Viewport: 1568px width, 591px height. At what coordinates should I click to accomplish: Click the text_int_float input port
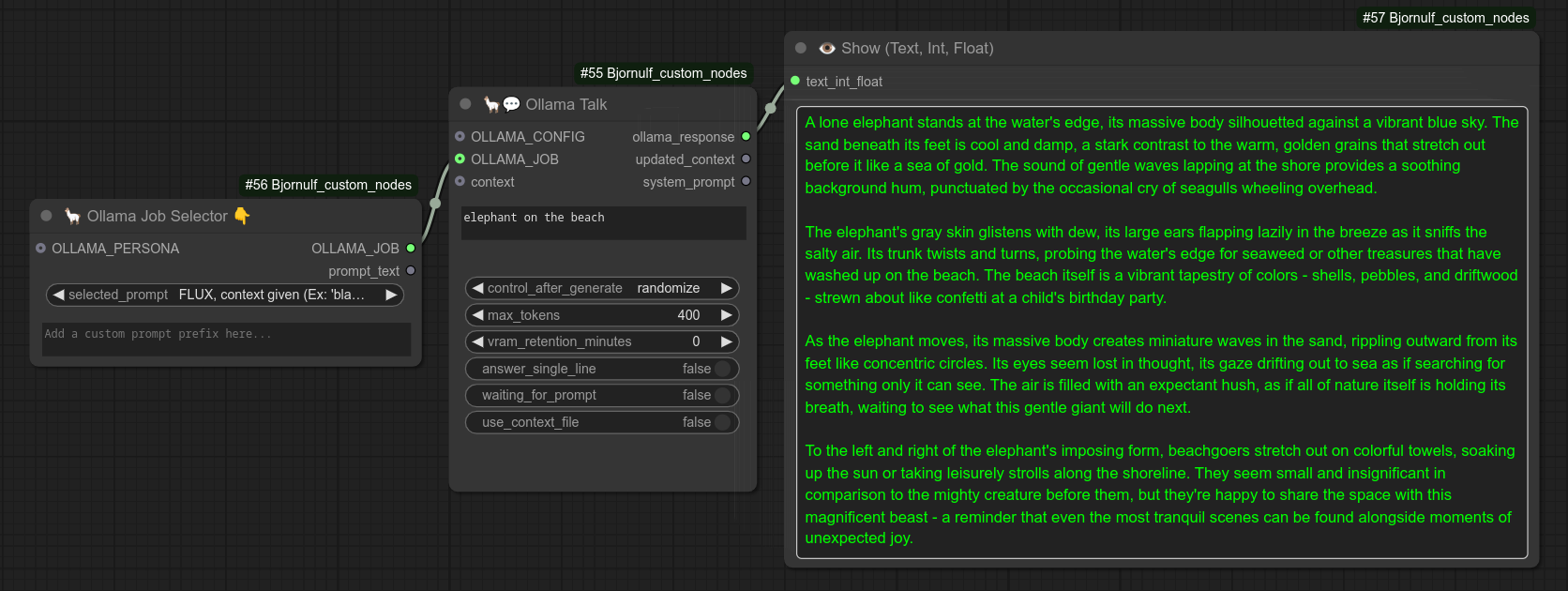coord(795,82)
